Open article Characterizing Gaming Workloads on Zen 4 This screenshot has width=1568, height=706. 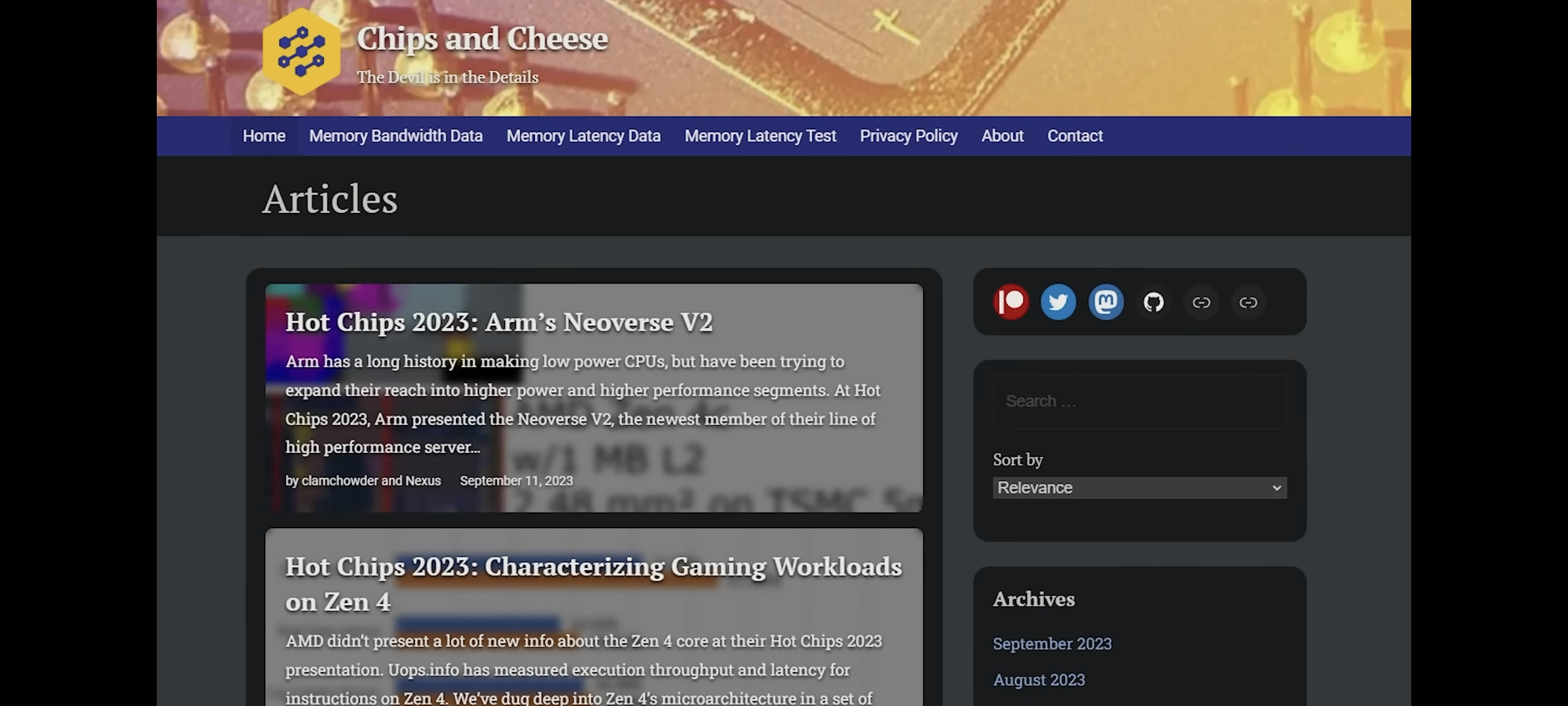[593, 584]
